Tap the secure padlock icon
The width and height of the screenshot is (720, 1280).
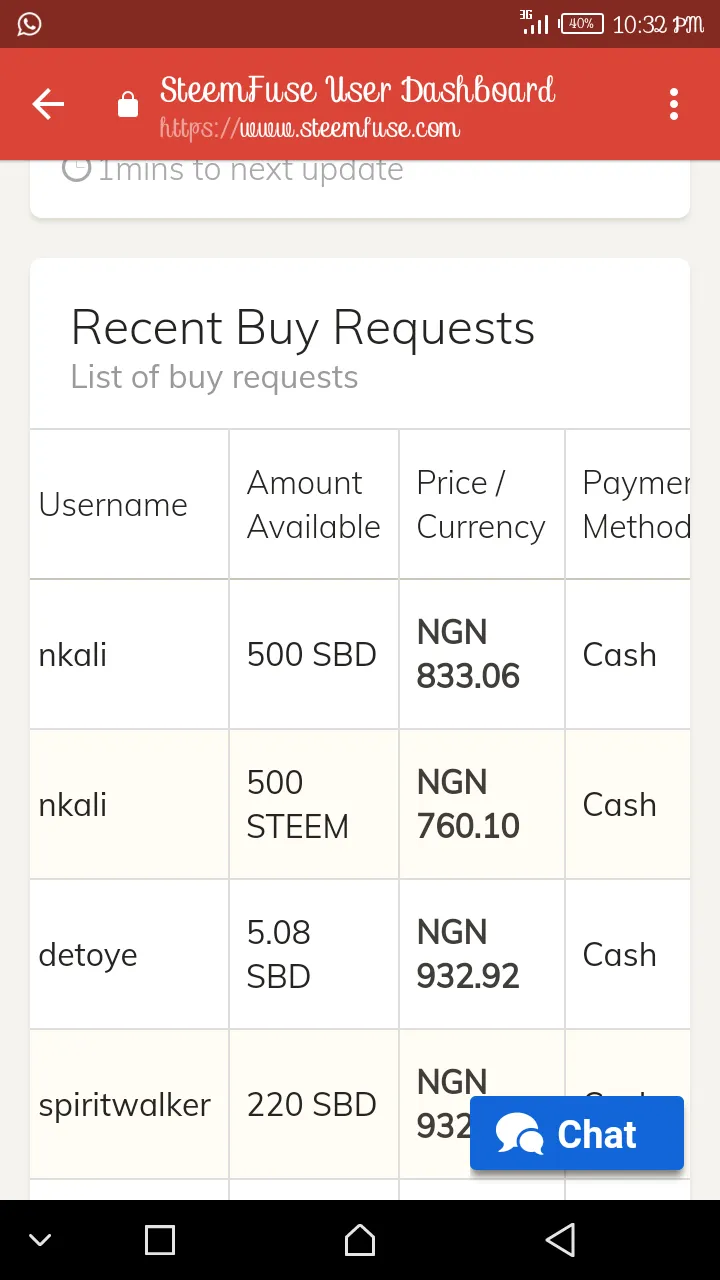click(x=128, y=104)
